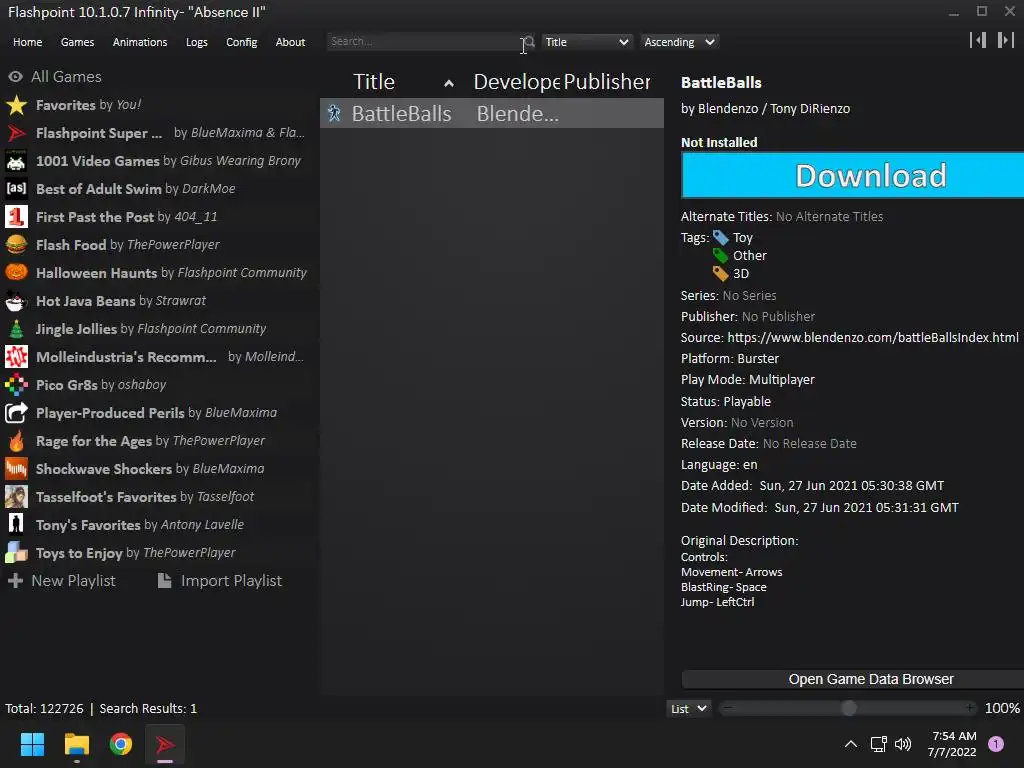Select the Flash Food burger icon

[16, 245]
